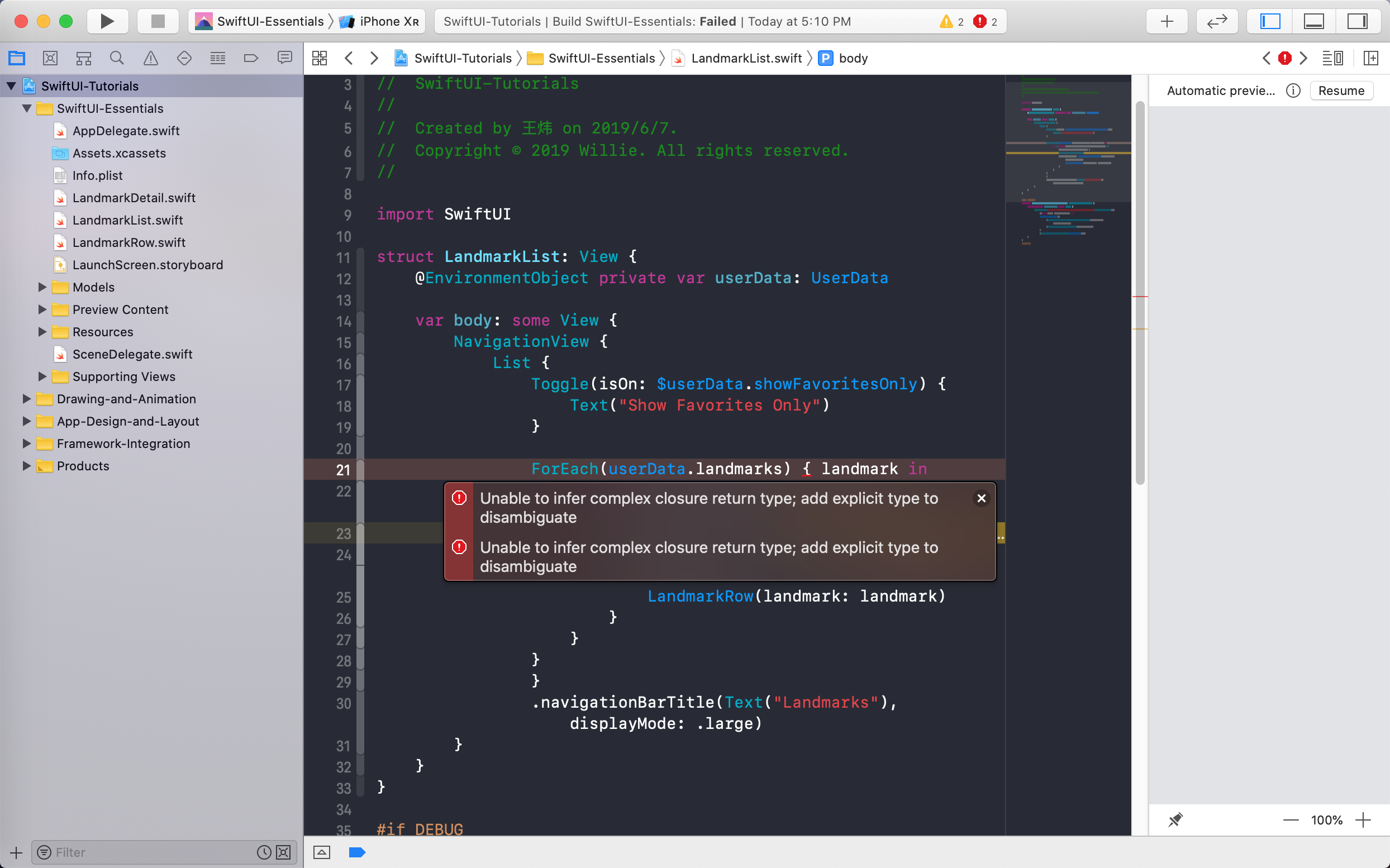
Task: Open LandmarkList.swift jump bar segment
Action: (737, 58)
